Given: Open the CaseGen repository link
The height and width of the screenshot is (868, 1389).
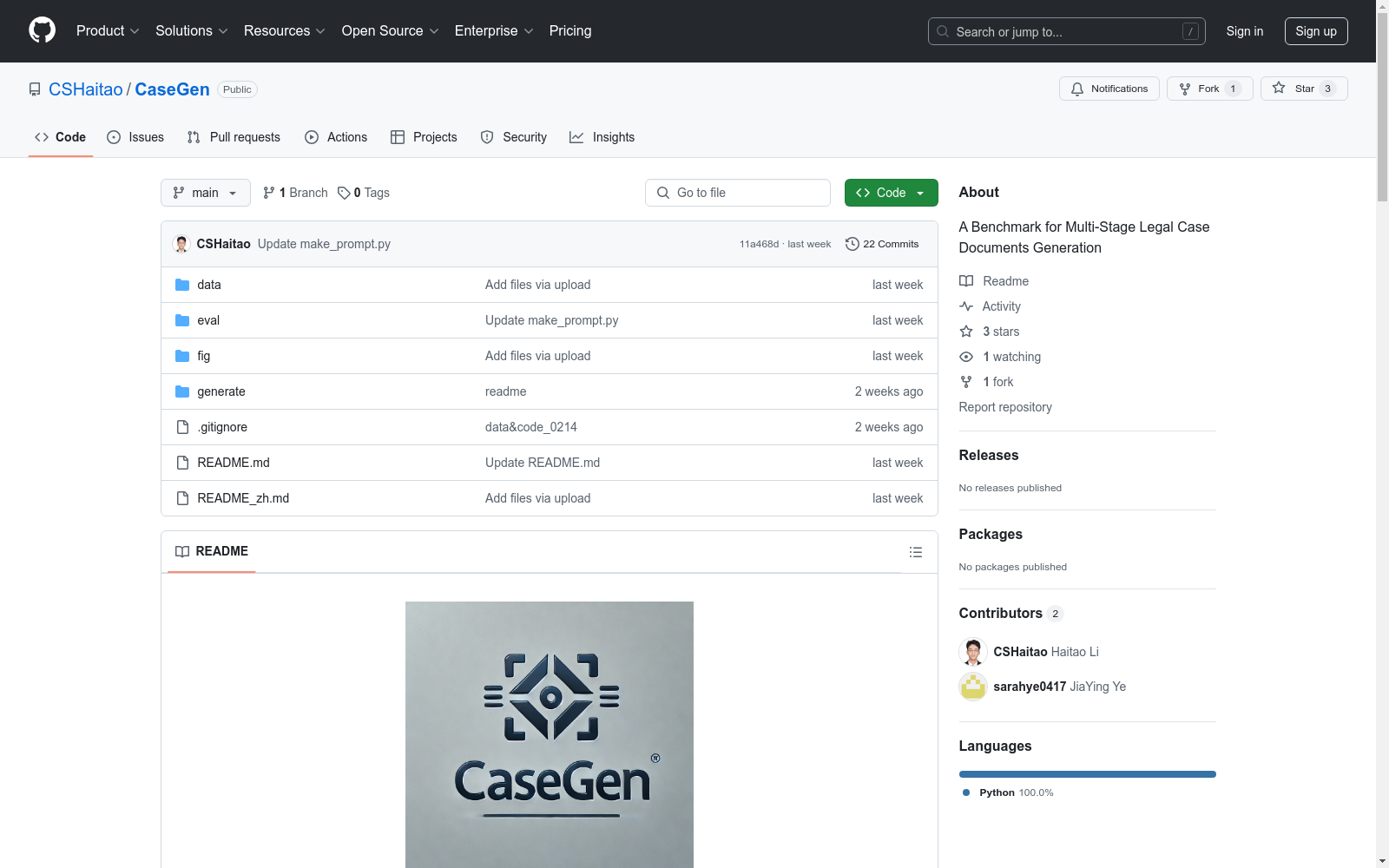Looking at the screenshot, I should [x=172, y=89].
